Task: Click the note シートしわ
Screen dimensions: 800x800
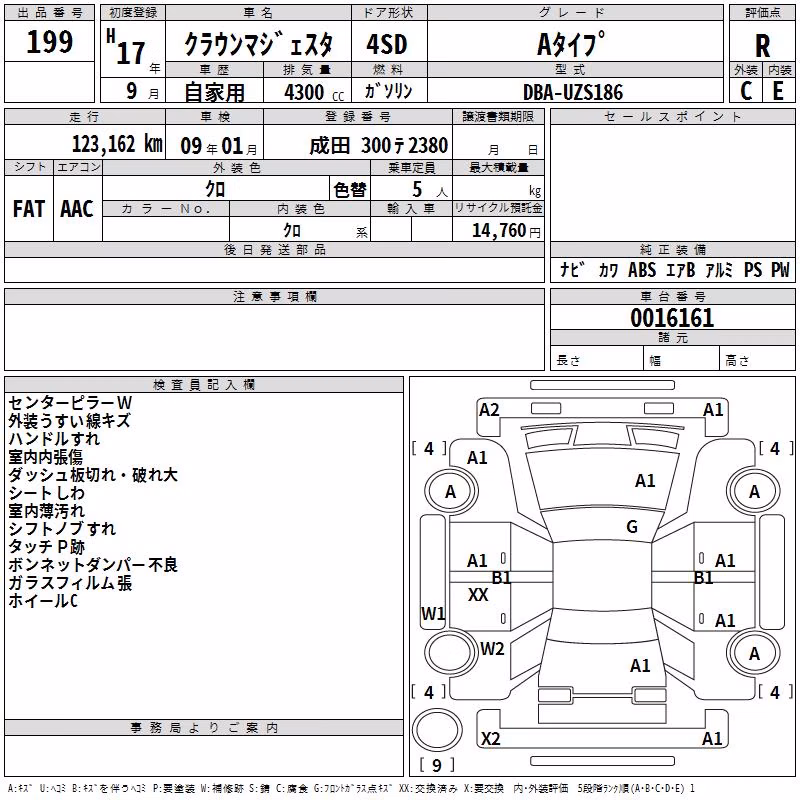Action: coord(46,493)
